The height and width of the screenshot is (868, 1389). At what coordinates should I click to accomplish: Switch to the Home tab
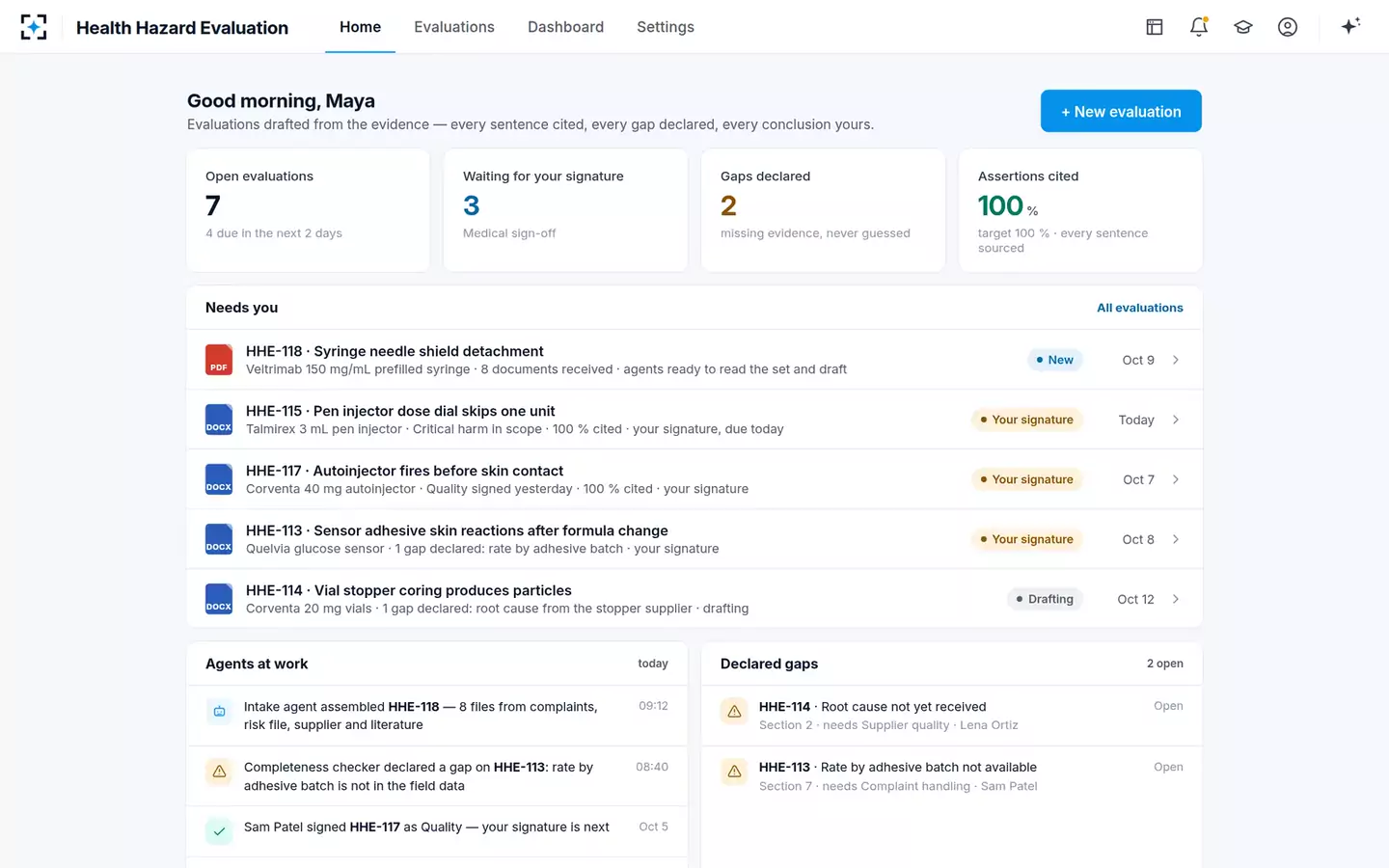[x=360, y=27]
